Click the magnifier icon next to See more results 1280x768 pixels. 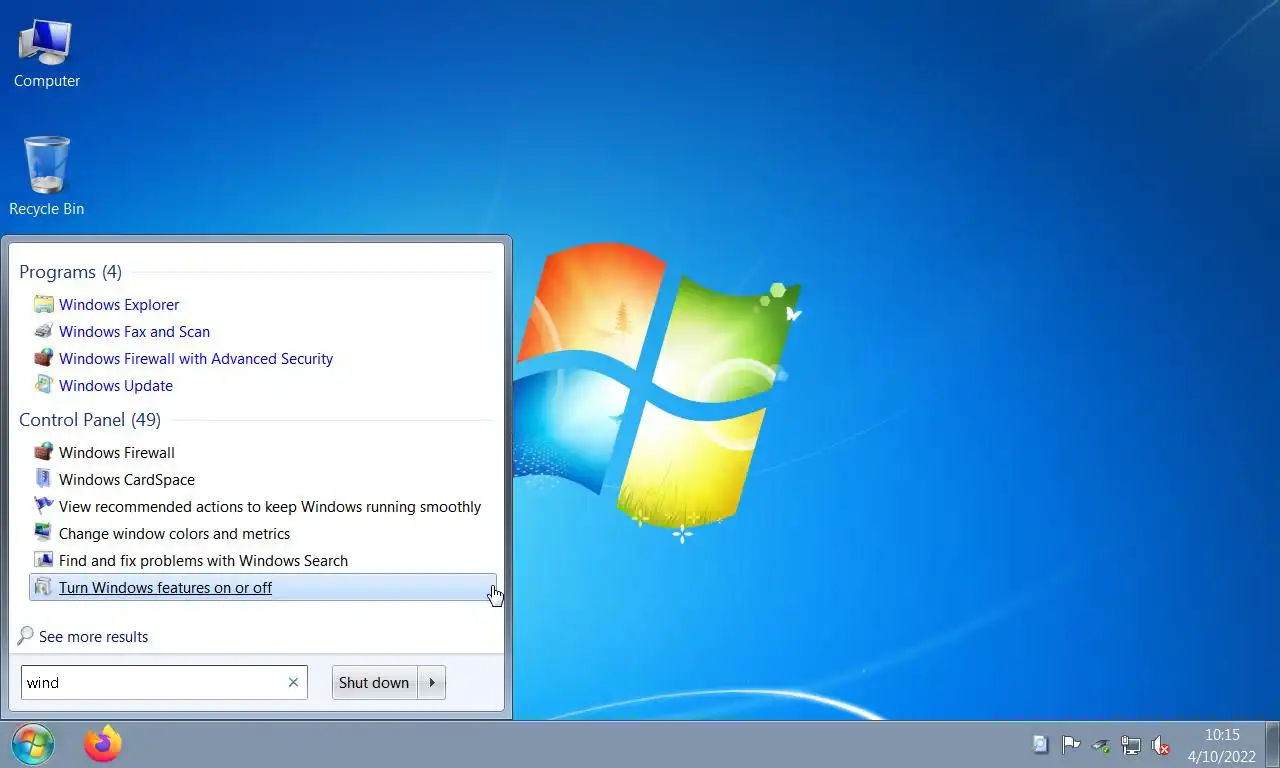pyautogui.click(x=26, y=636)
